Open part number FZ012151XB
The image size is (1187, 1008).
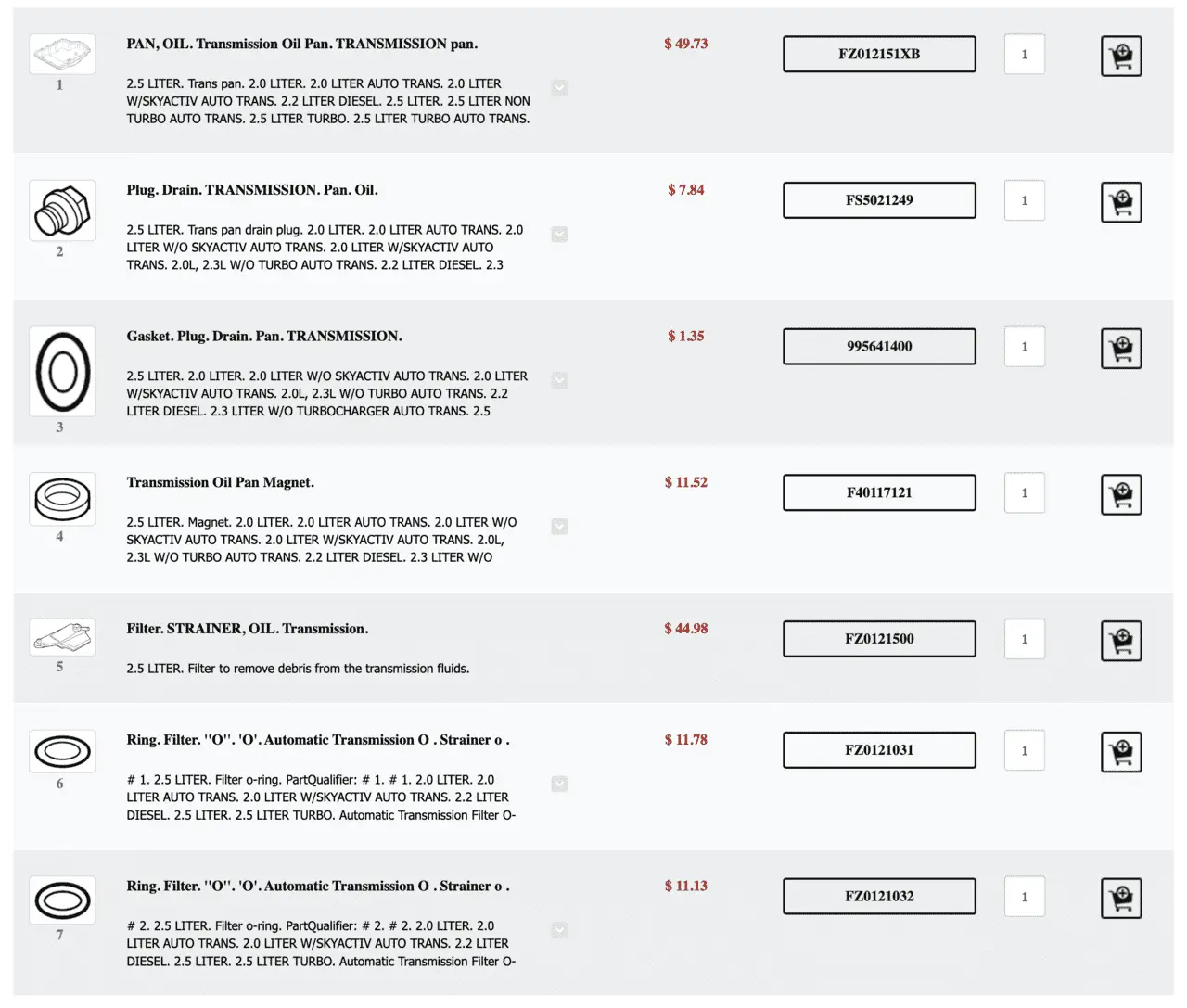879,54
